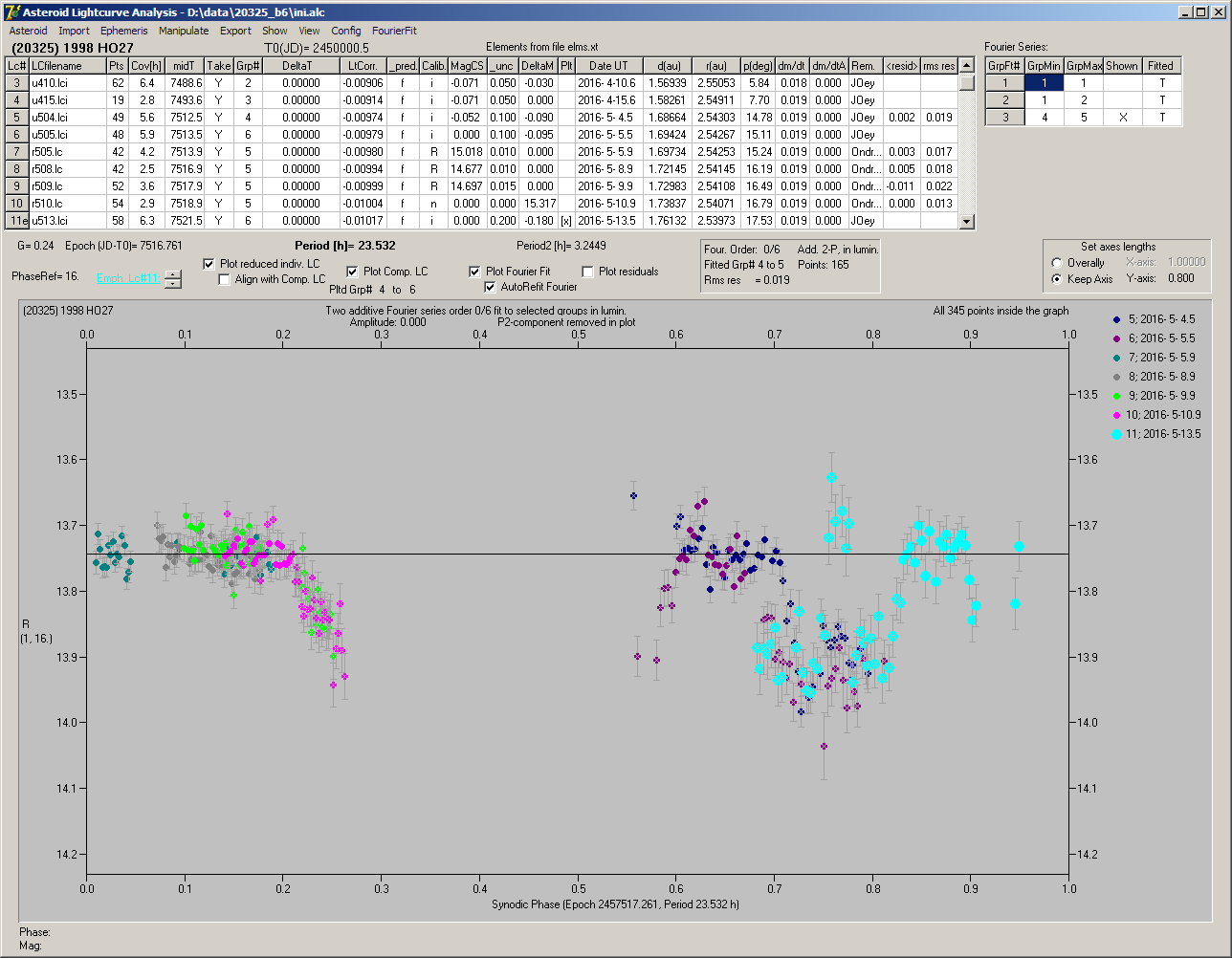
Task: Click legend entry 7; 2016-5-5.9
Action: tap(1161, 358)
